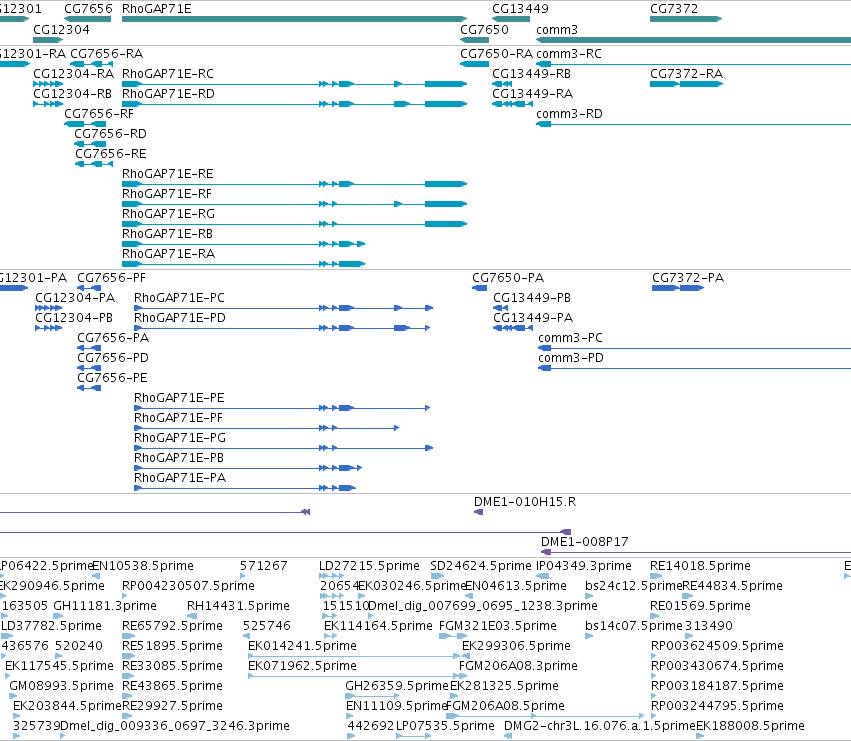The image size is (851, 741).
Task: Select transcript RhoGAP71E-RD
Action: point(294,104)
